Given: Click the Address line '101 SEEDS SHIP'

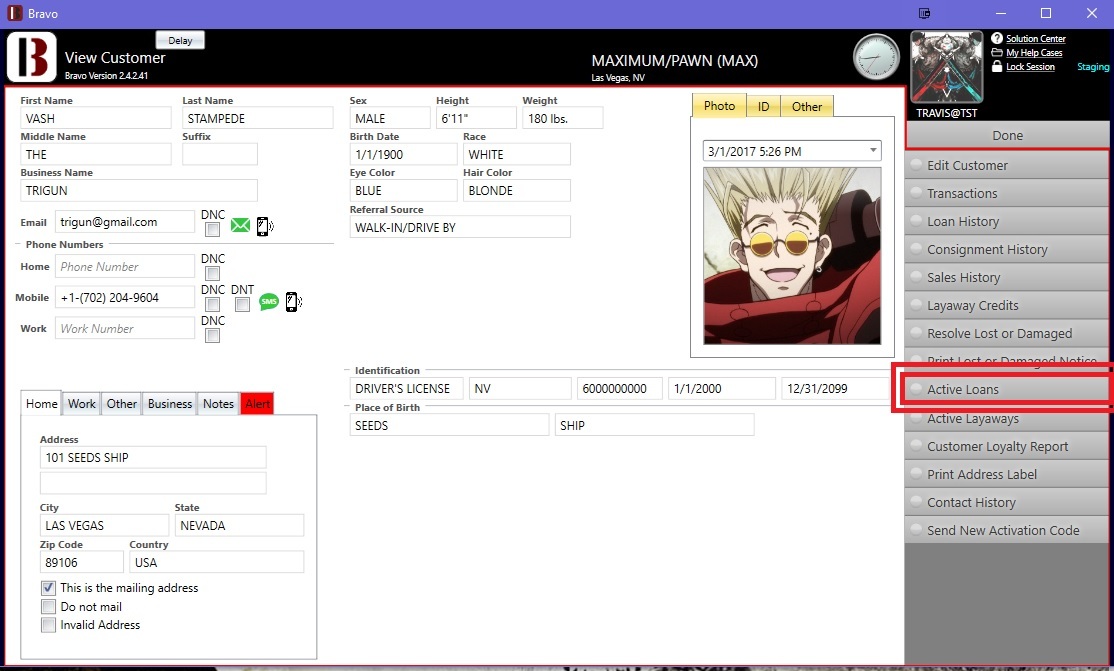Looking at the screenshot, I should 153,457.
